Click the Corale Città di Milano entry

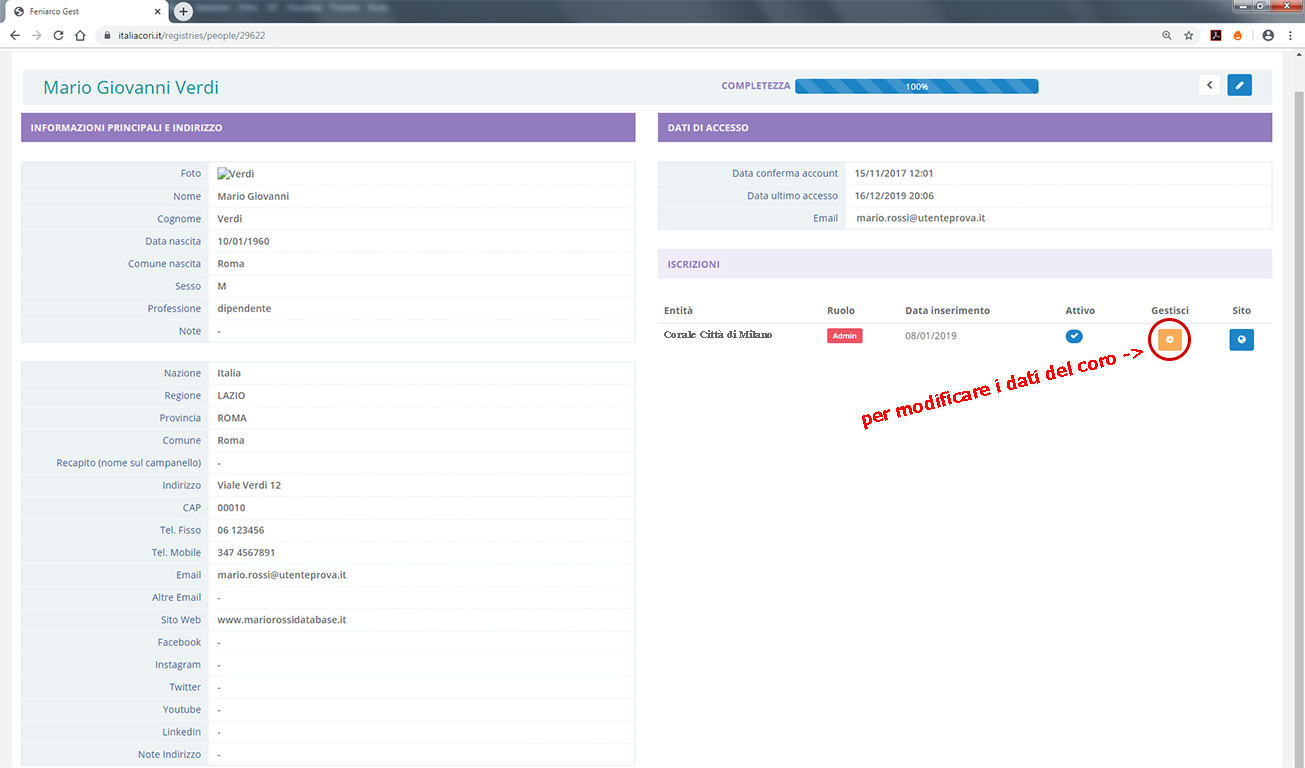(x=717, y=335)
